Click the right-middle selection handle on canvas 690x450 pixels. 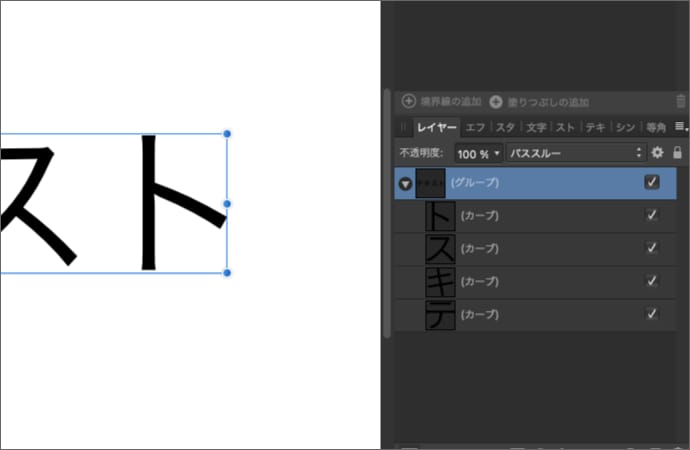(227, 203)
